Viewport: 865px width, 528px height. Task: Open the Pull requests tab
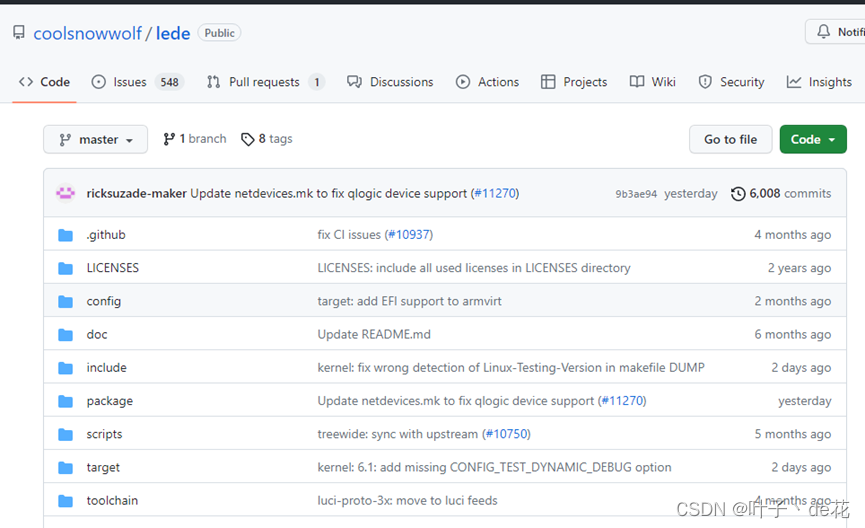pyautogui.click(x=265, y=82)
